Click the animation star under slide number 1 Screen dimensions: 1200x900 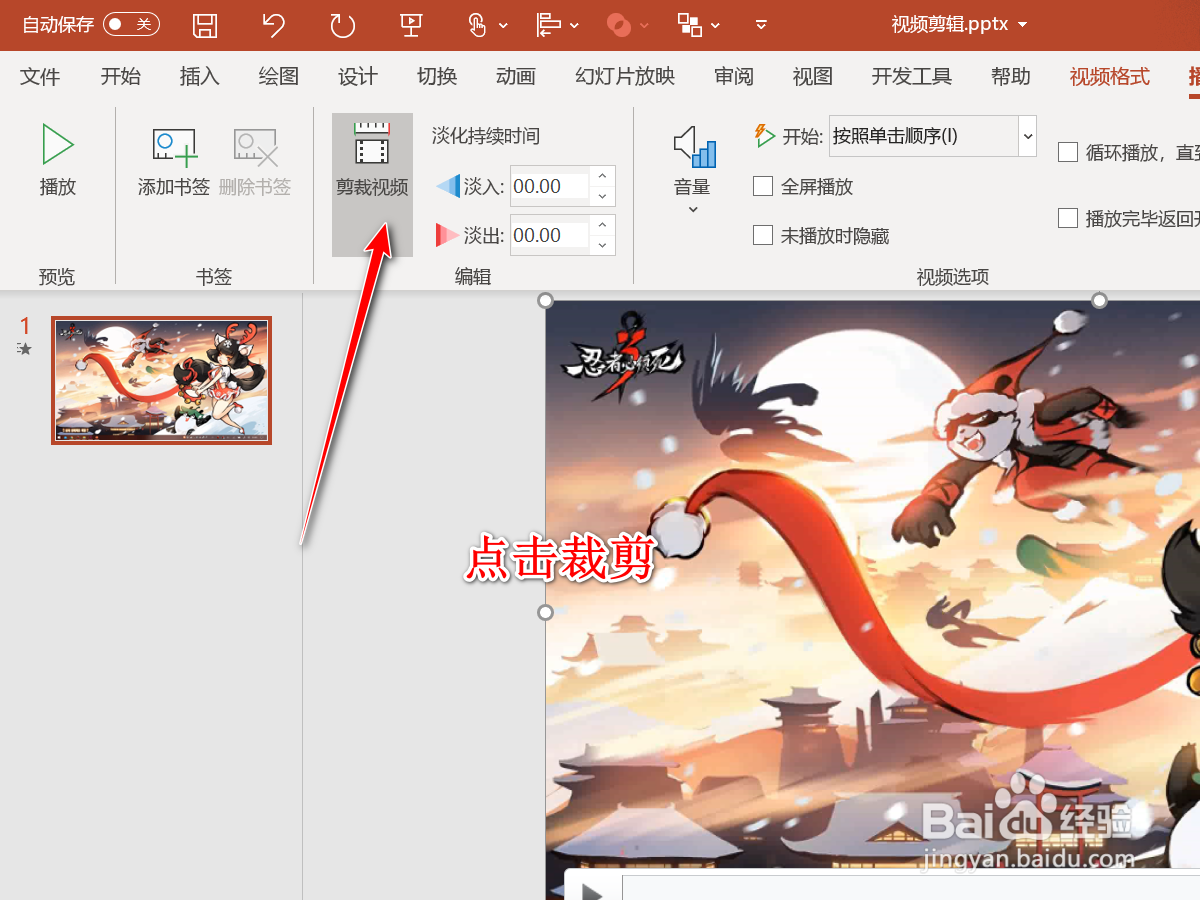click(25, 349)
